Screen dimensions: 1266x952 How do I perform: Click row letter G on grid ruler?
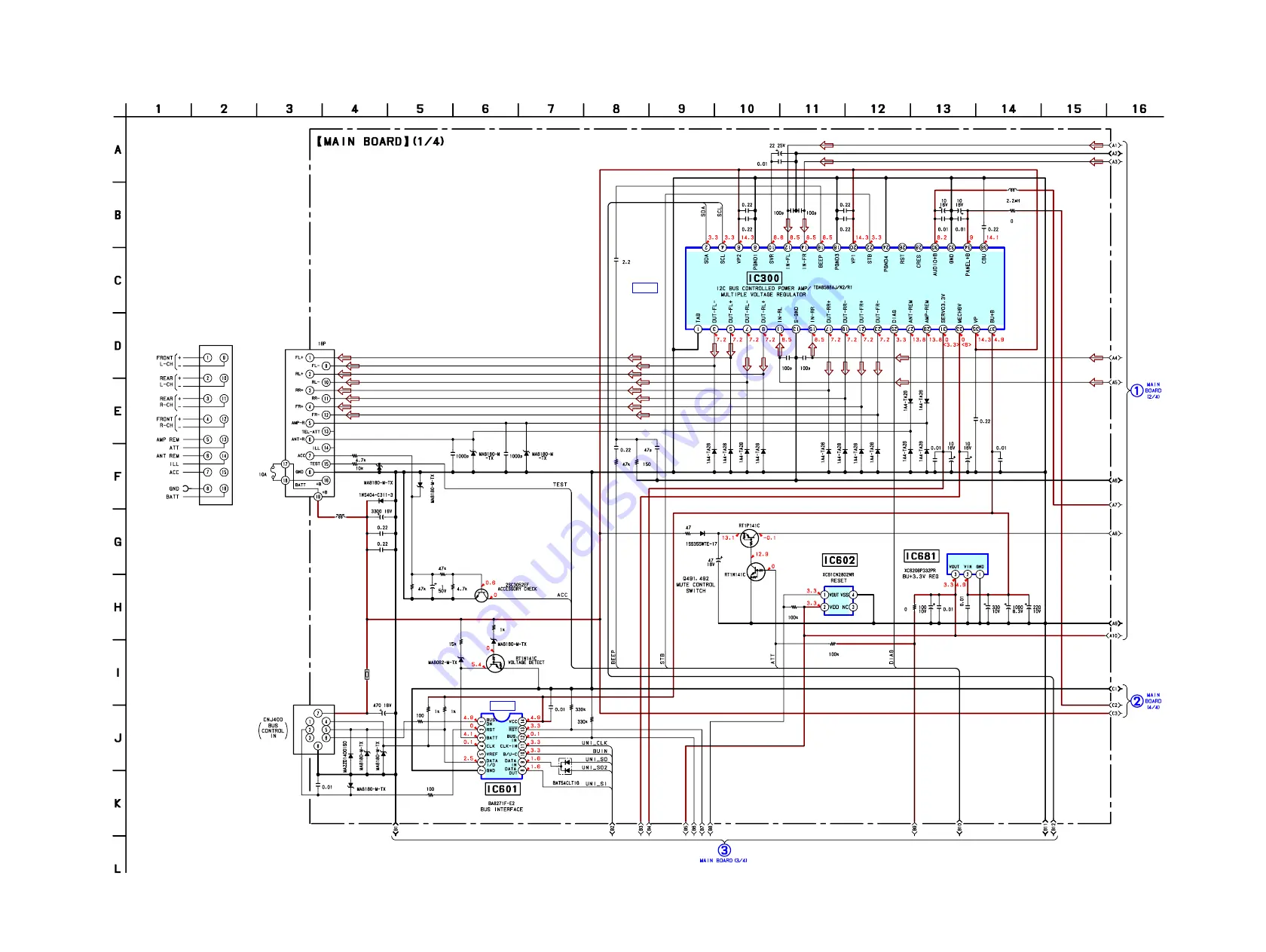[x=118, y=542]
